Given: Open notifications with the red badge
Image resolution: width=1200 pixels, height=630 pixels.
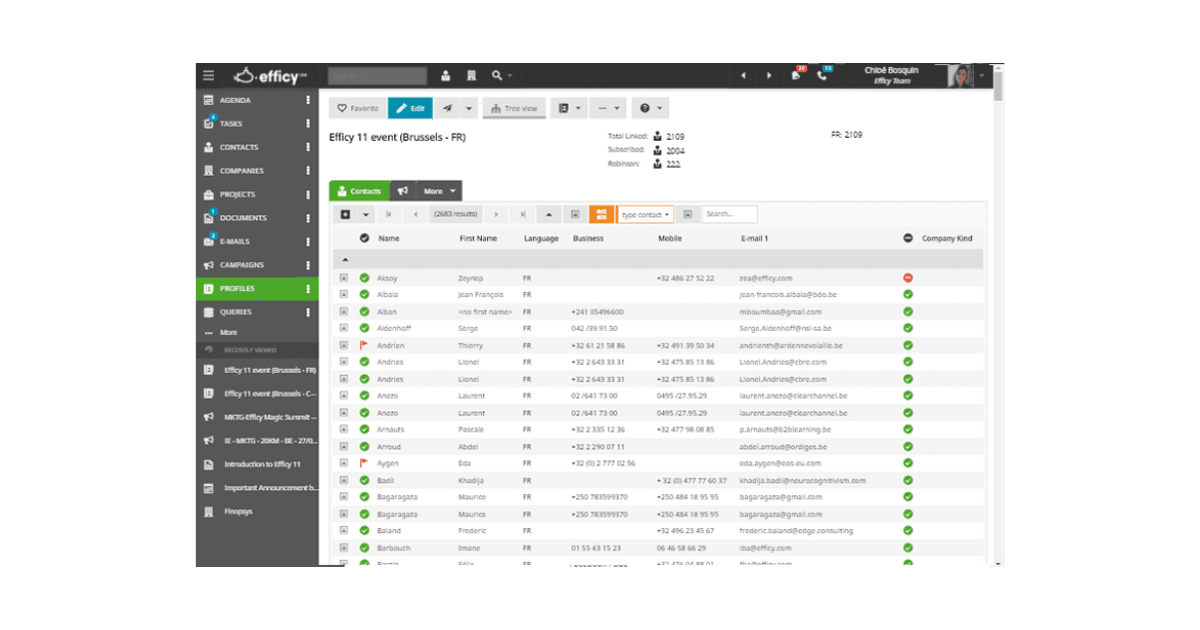Looking at the screenshot, I should click(797, 74).
